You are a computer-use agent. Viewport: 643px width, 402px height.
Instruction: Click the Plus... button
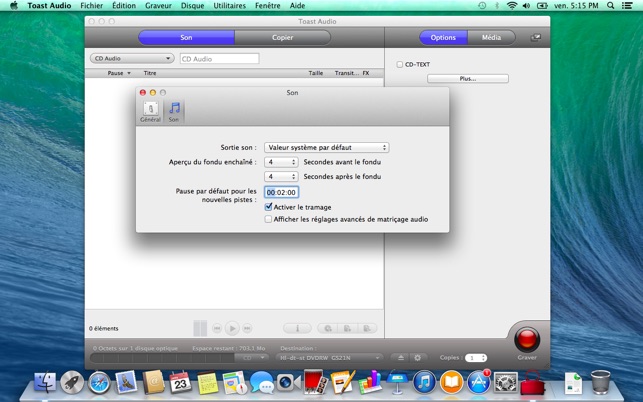[467, 78]
